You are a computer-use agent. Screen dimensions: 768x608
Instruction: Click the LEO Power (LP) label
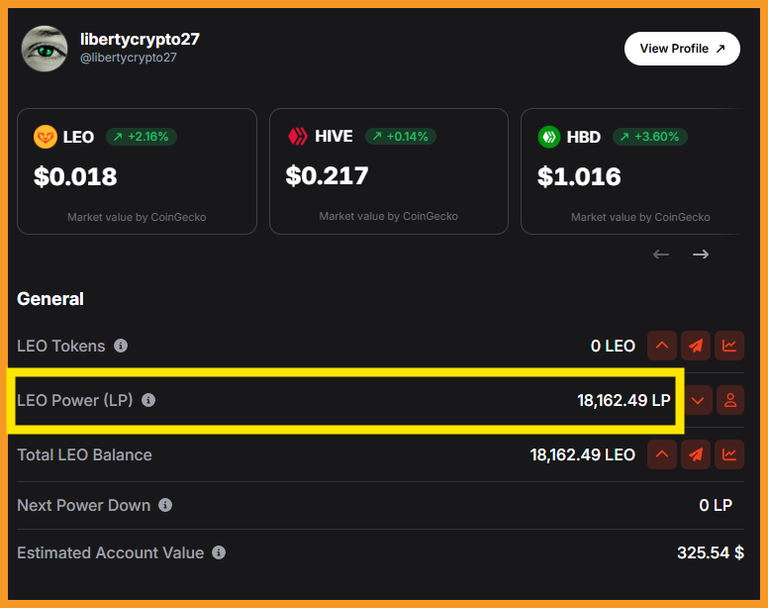coord(75,400)
